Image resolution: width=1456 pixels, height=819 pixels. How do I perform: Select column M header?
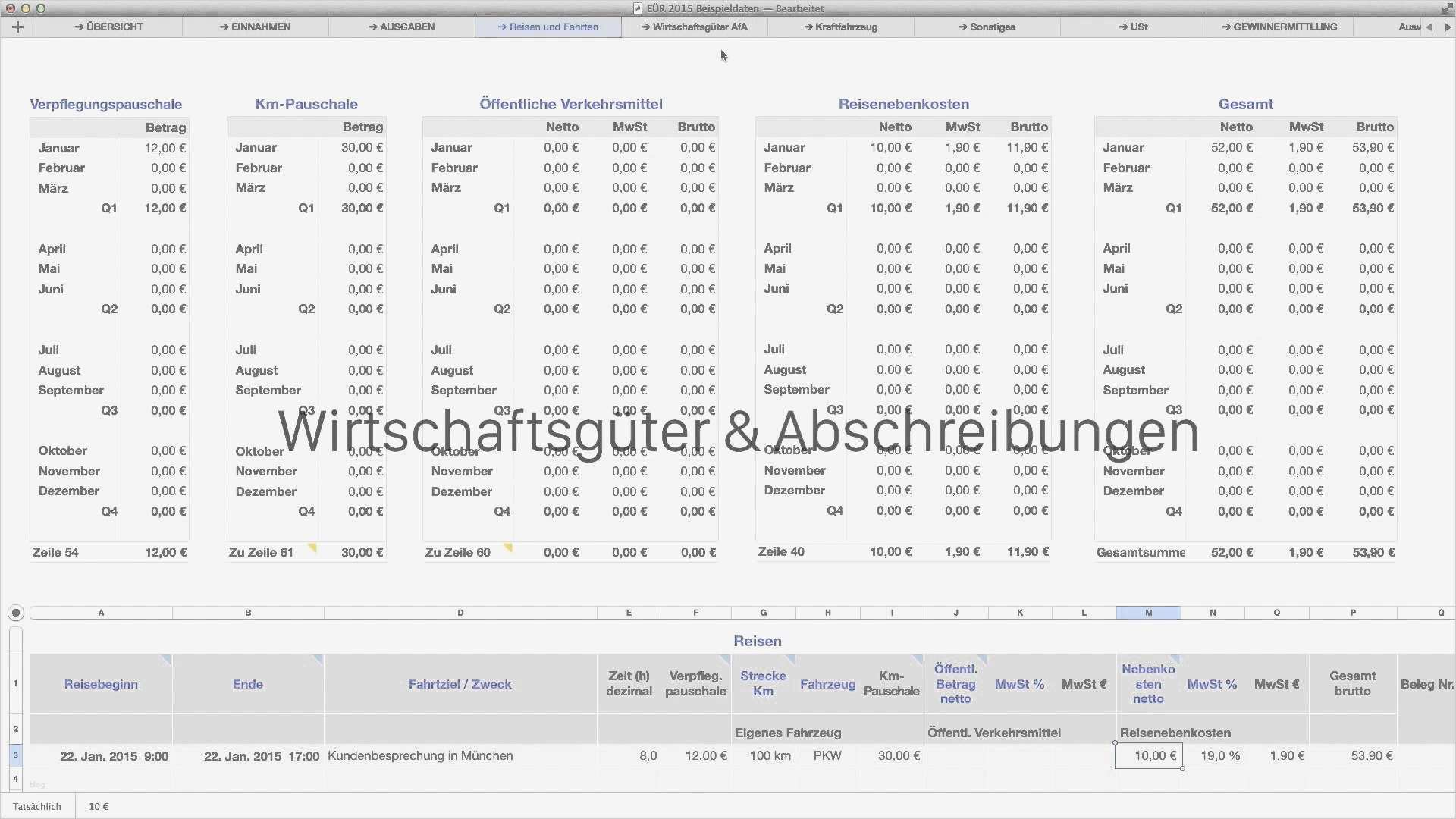coord(1148,613)
